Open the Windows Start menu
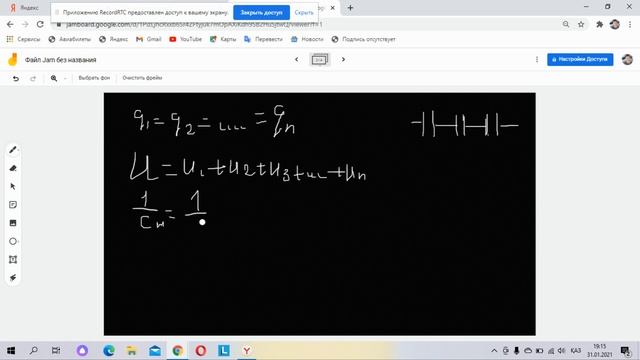Viewport: 640px width, 360px height. coord(11,351)
